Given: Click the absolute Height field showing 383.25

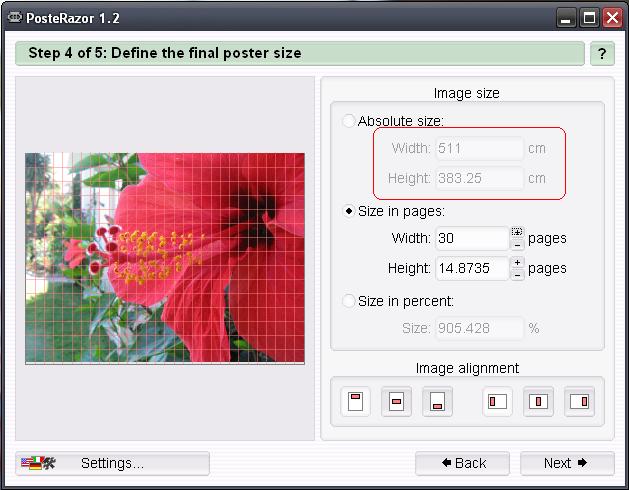Looking at the screenshot, I should [x=479, y=178].
